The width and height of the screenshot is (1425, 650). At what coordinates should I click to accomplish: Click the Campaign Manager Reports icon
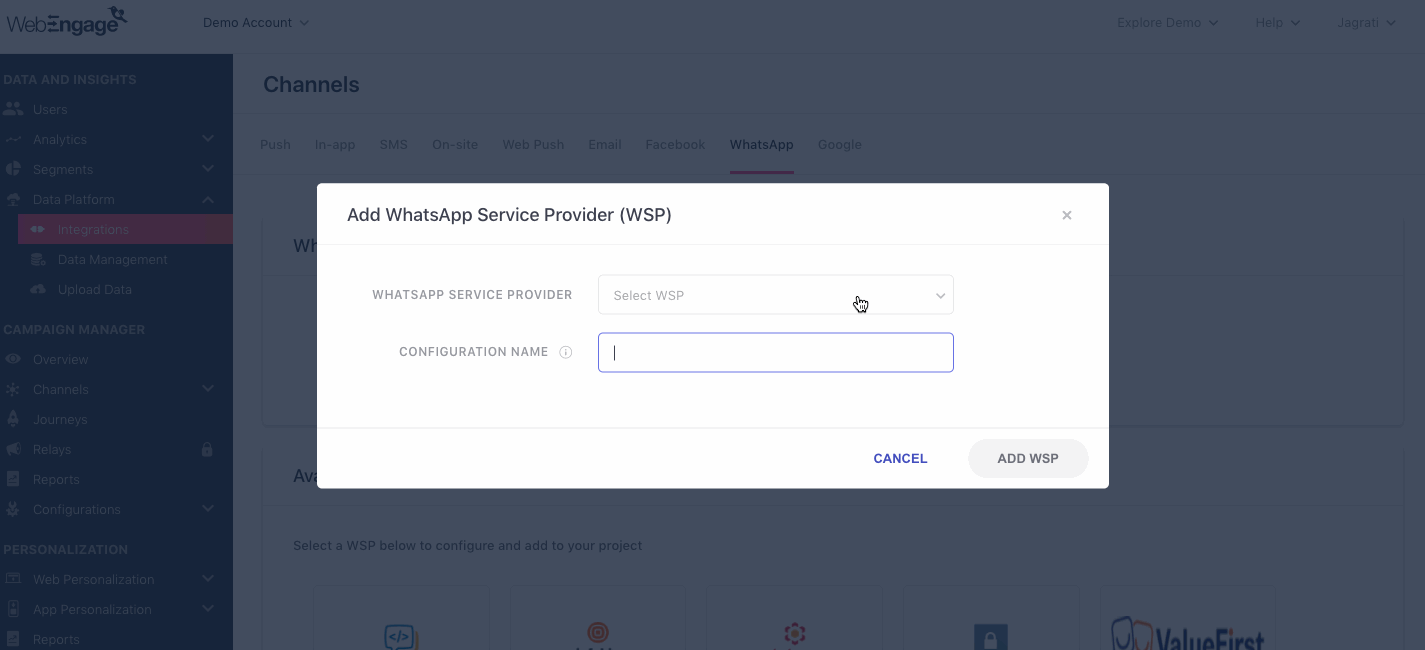pyautogui.click(x=13, y=479)
